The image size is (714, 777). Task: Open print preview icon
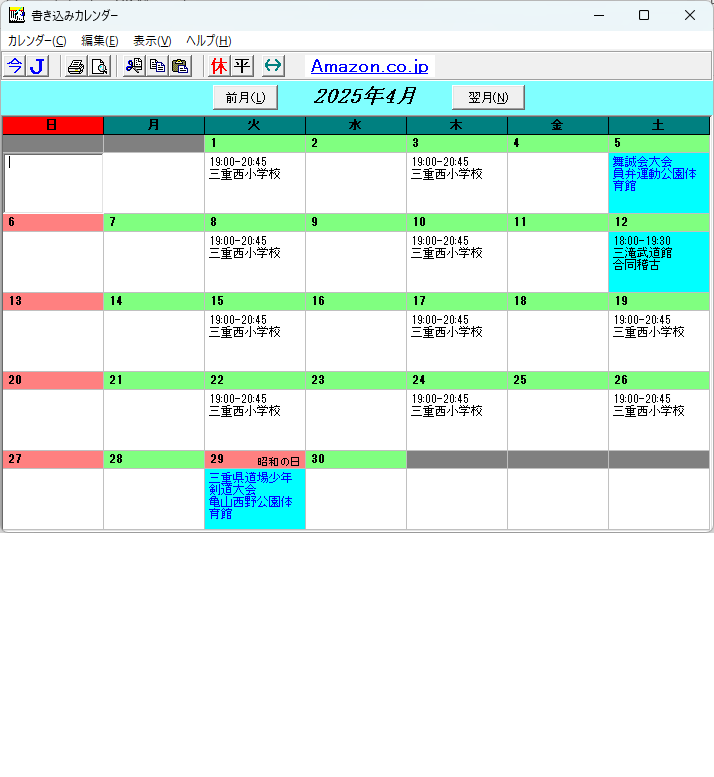coord(100,66)
